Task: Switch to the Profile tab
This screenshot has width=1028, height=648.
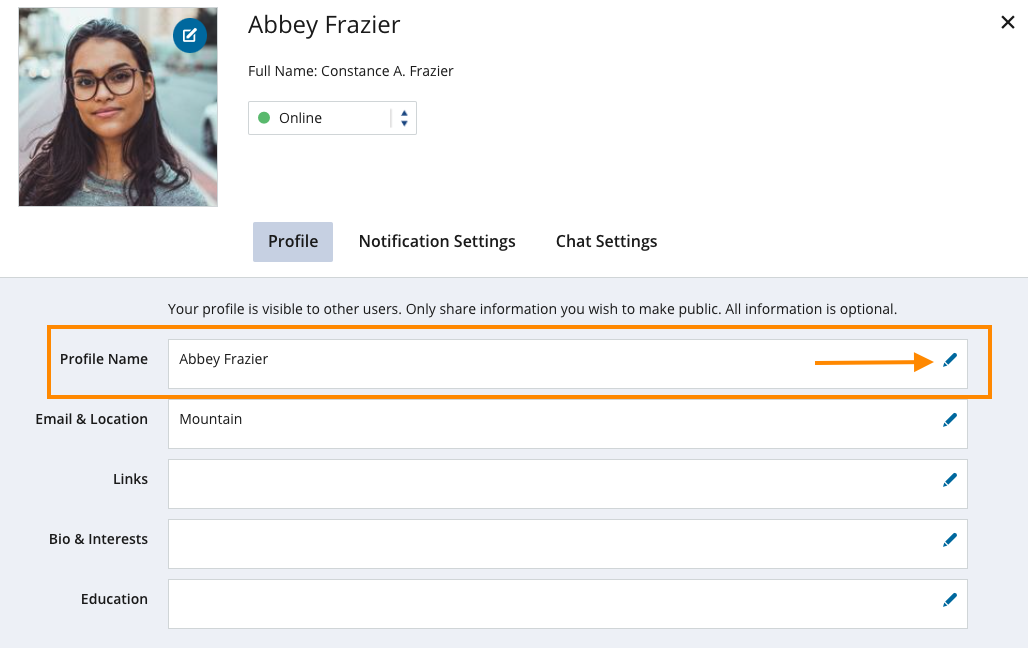Action: [x=293, y=242]
